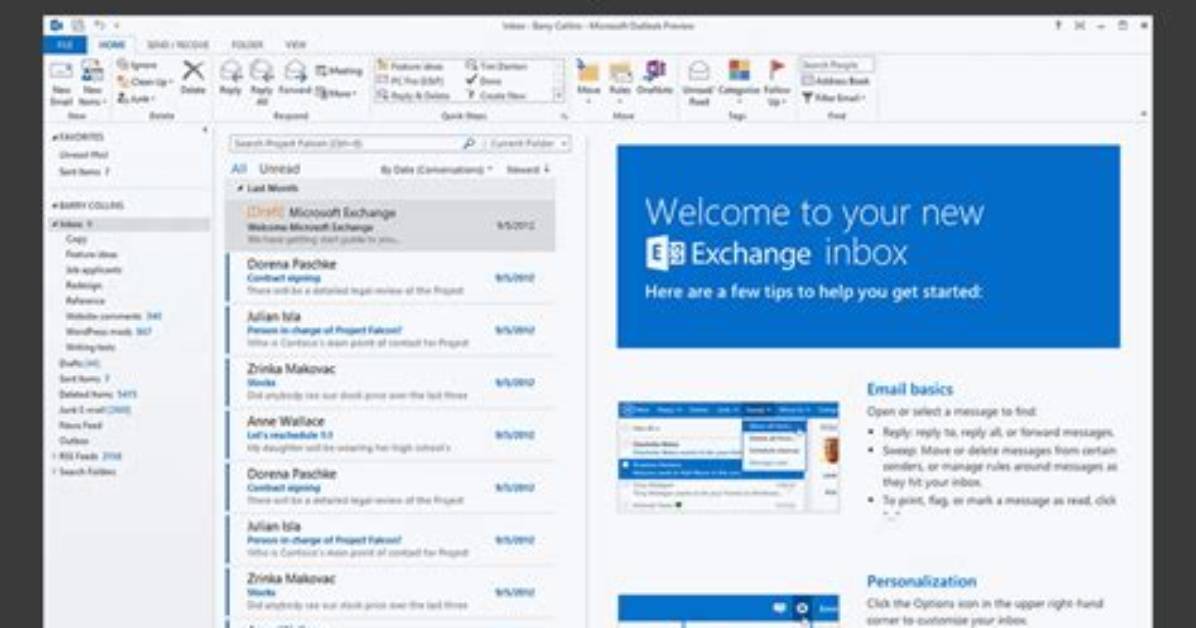Collapse the Barry Collins mailbox

point(55,206)
